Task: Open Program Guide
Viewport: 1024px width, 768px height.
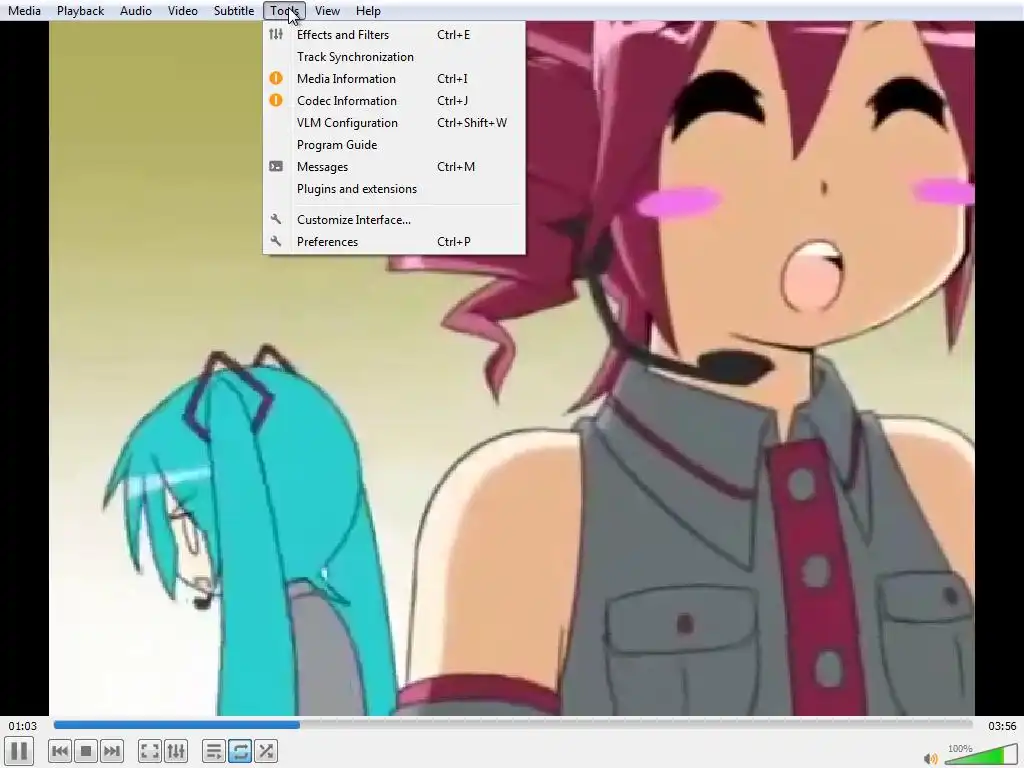Action: 394,145
